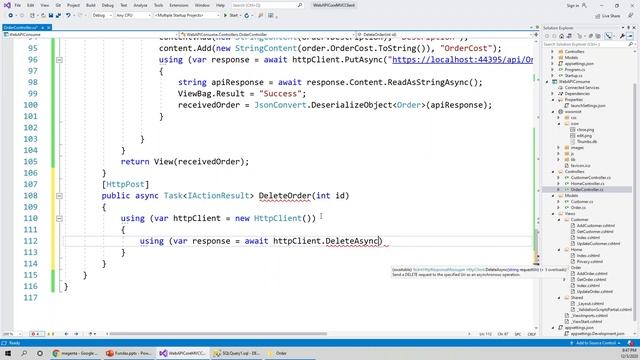Open the File menu

[x=18, y=5]
